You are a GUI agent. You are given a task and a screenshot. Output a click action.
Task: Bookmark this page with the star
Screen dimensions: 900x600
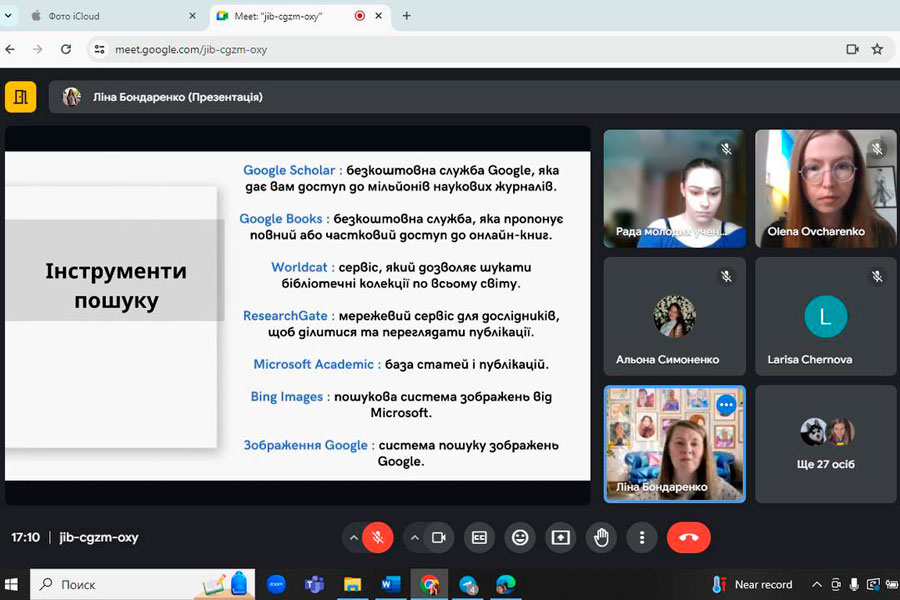pos(877,49)
